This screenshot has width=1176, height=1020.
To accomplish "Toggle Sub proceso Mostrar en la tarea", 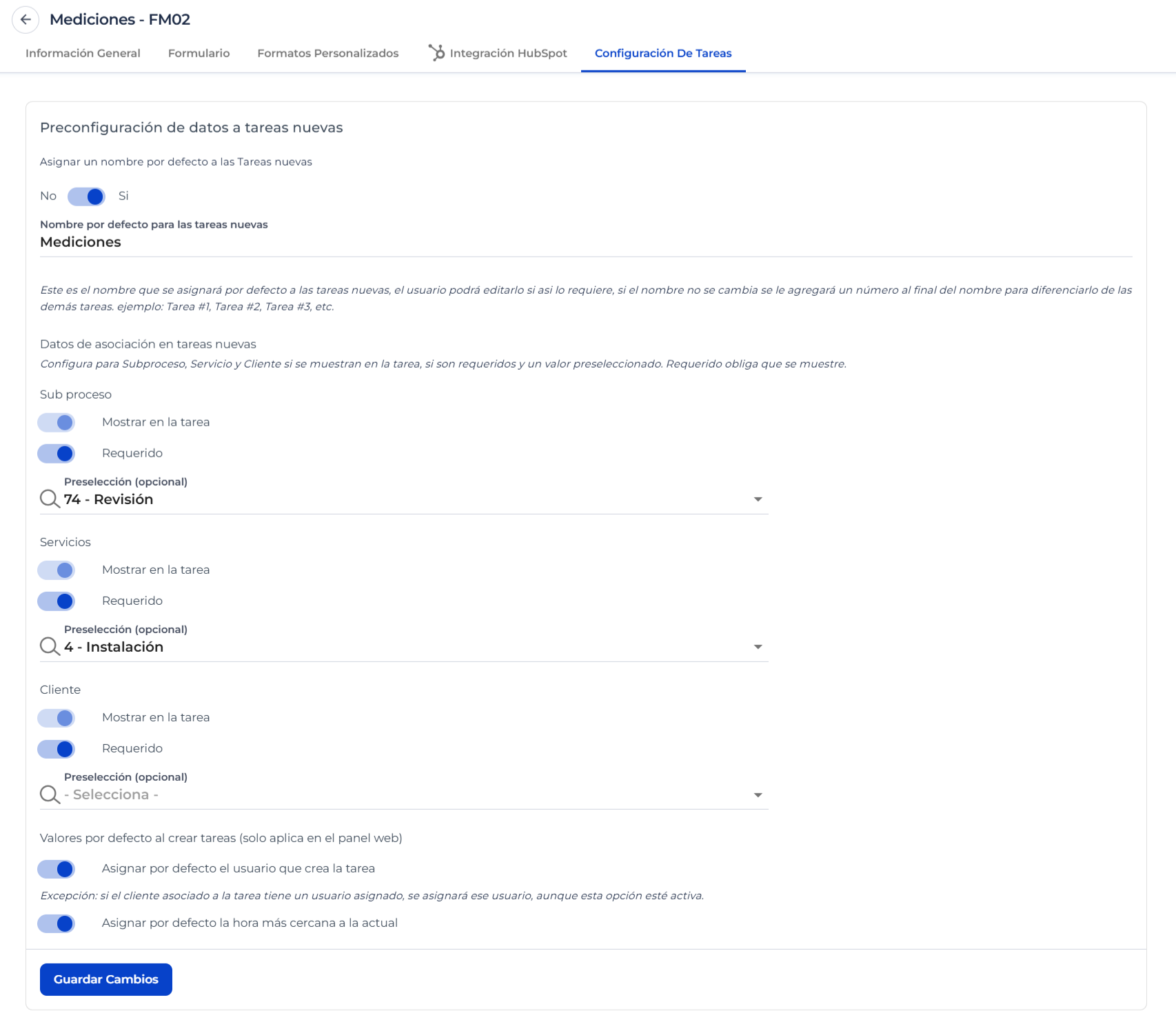I will (56, 422).
